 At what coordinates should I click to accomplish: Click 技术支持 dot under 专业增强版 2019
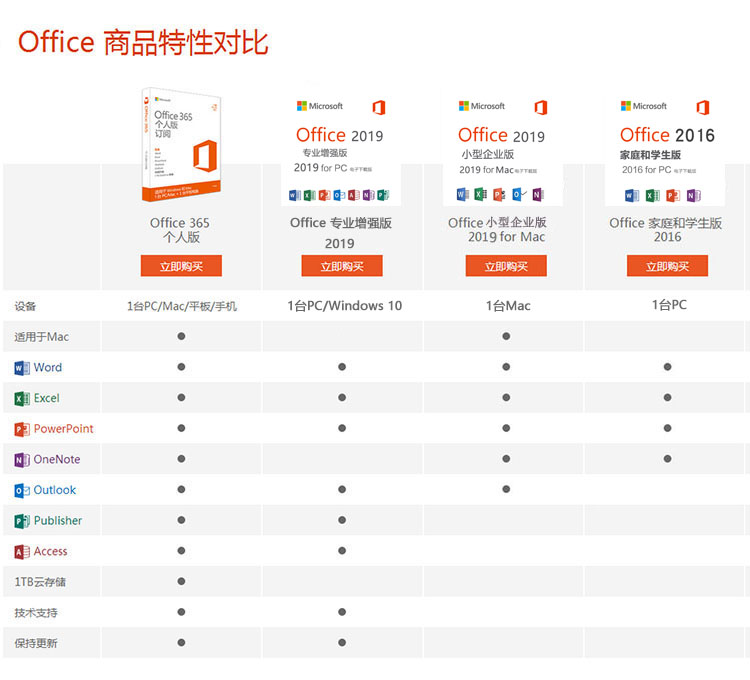coord(342,612)
